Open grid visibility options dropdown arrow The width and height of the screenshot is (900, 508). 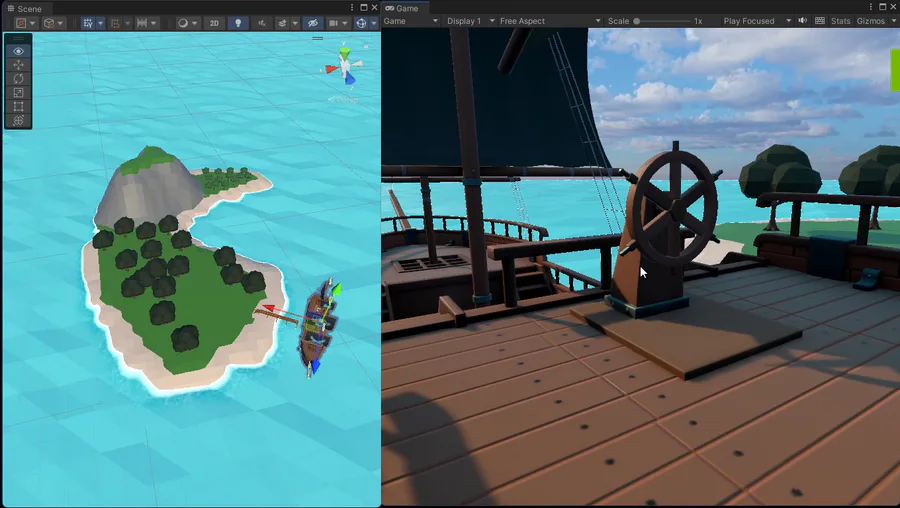click(100, 23)
